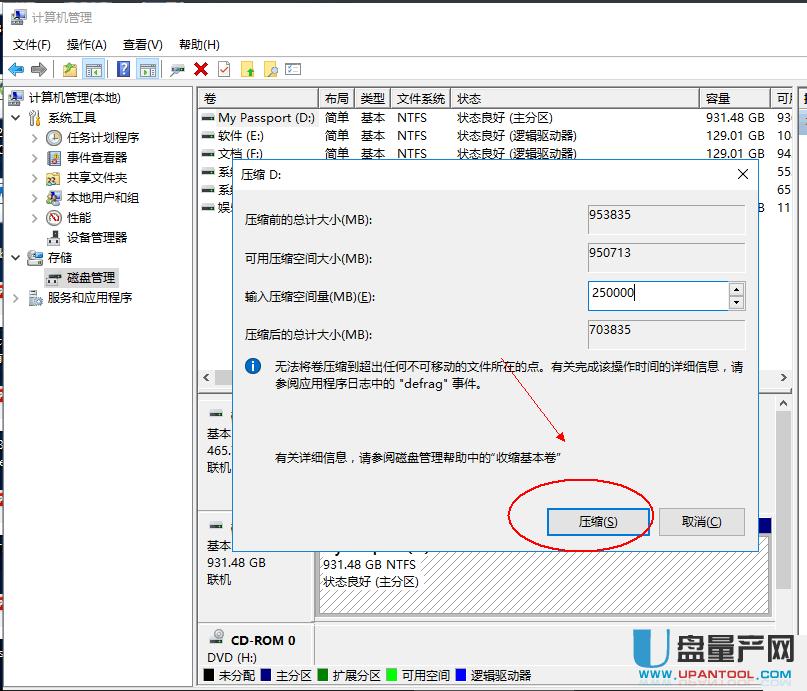Expand the 任务计划程序 tree node
This screenshot has height=691, width=807.
[x=35, y=138]
